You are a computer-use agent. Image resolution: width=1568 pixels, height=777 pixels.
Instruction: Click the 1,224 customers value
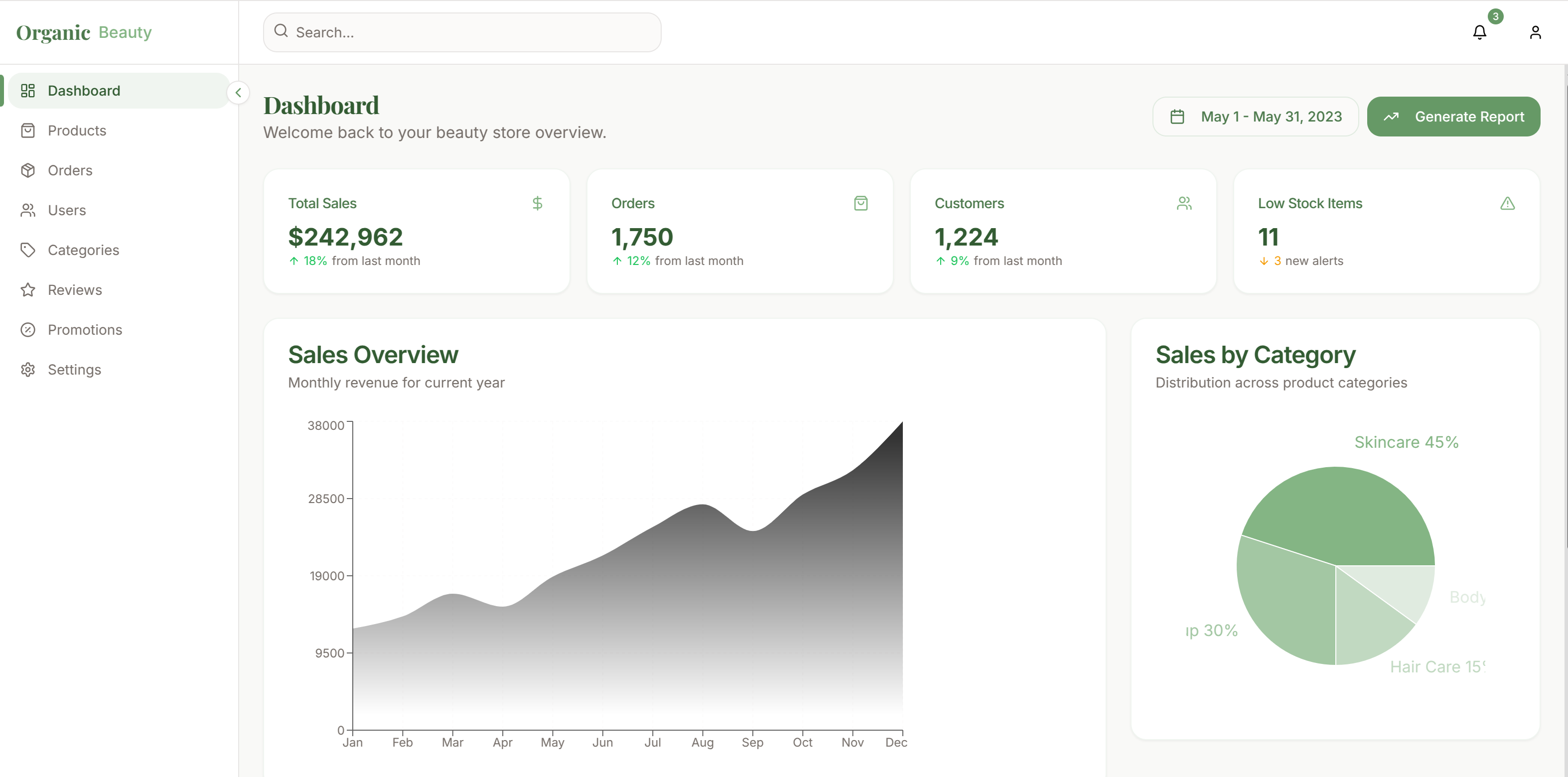[x=966, y=237]
